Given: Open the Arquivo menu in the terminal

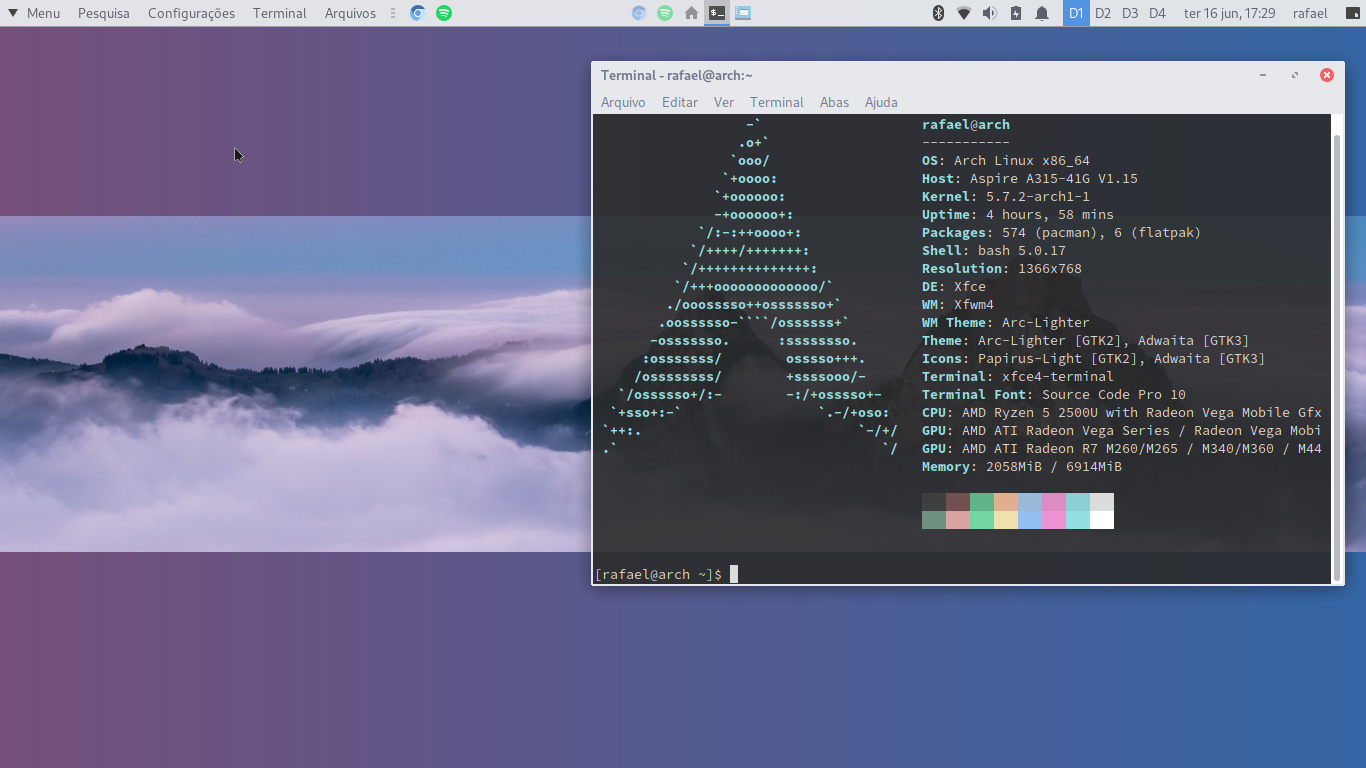Looking at the screenshot, I should click(623, 102).
